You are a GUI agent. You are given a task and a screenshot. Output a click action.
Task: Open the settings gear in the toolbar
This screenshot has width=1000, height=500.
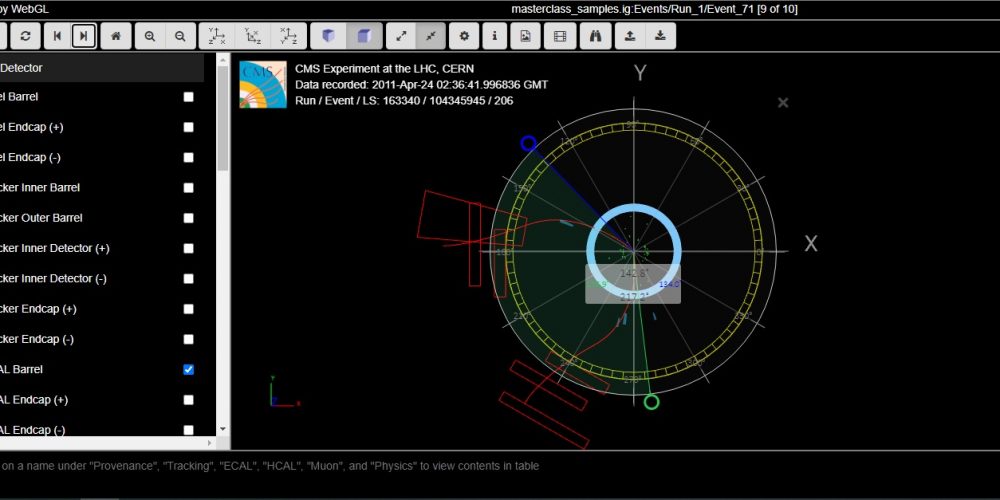click(x=464, y=37)
